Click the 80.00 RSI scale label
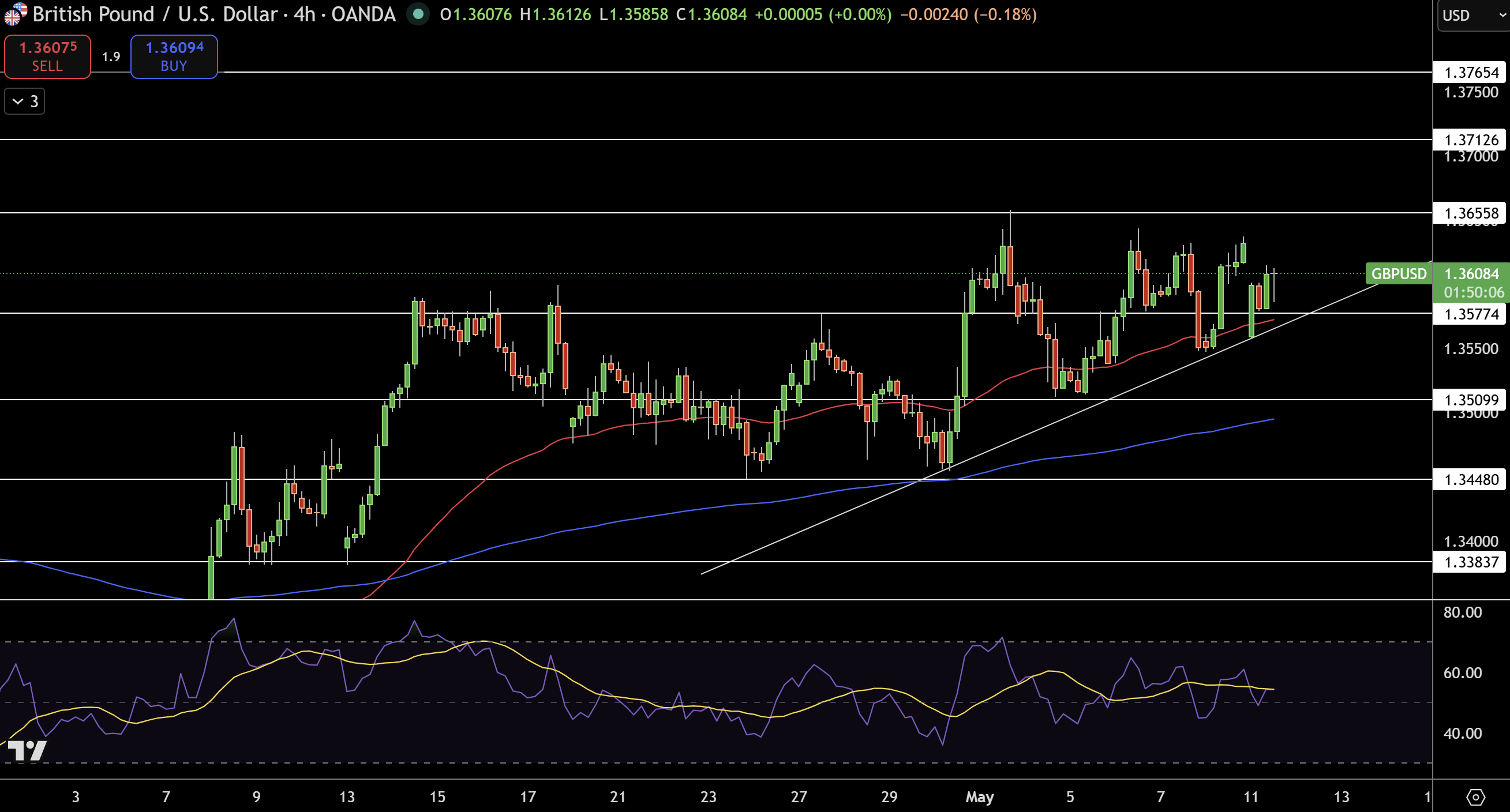The image size is (1510, 812). click(x=1463, y=613)
